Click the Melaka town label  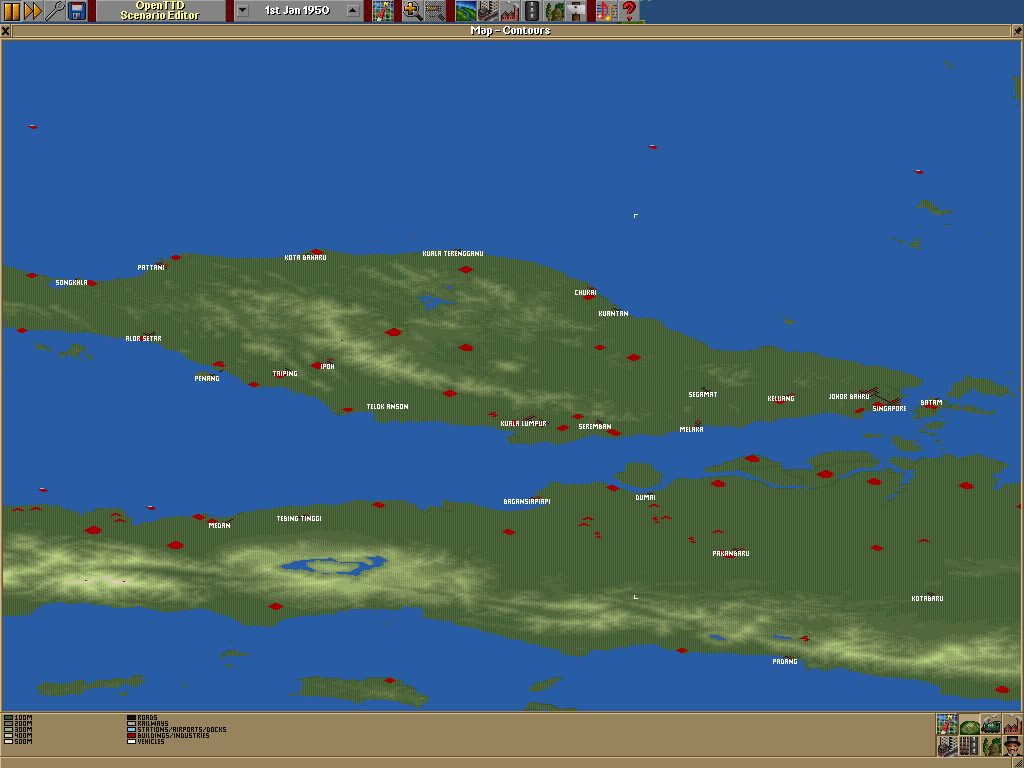(692, 429)
